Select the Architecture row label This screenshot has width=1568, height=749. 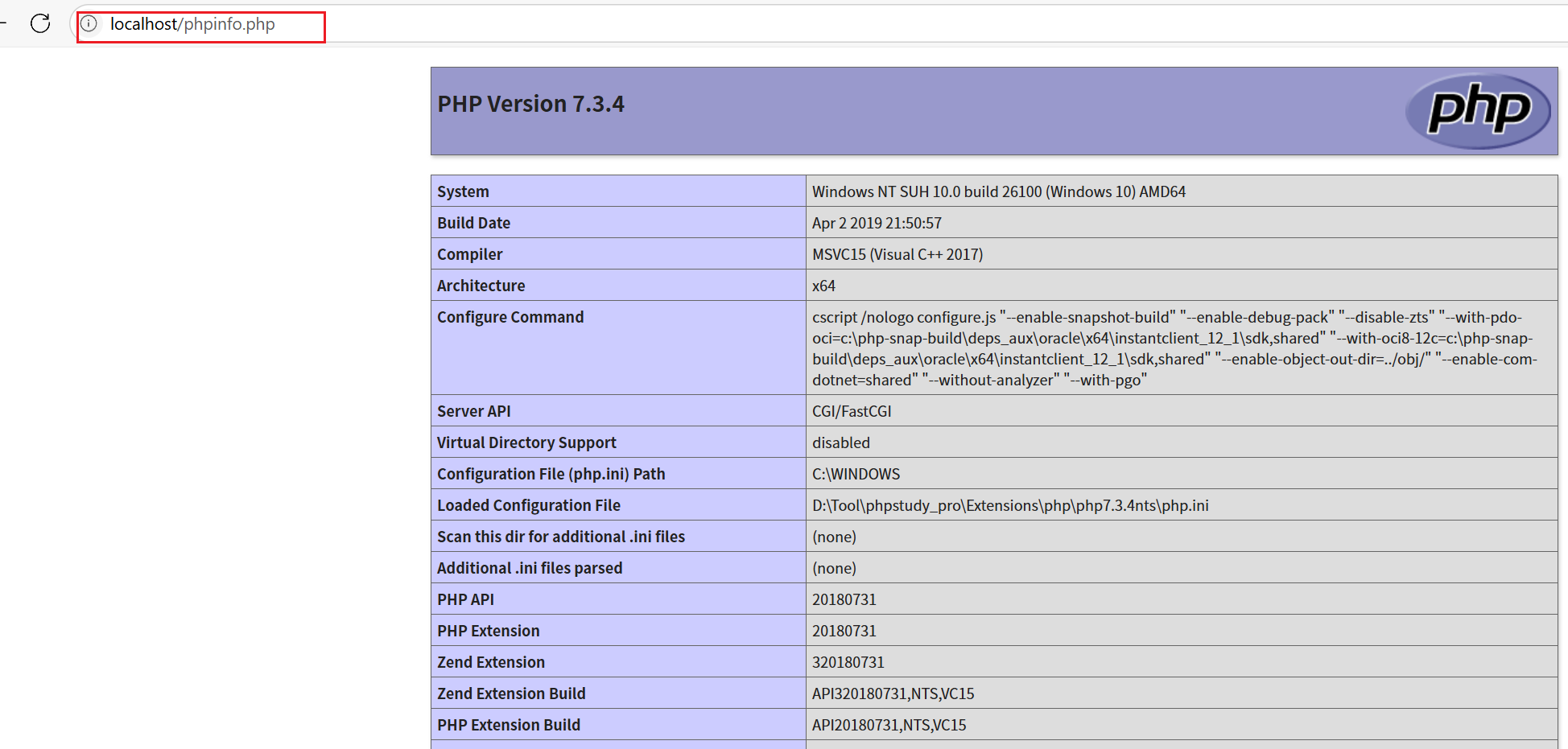point(481,285)
